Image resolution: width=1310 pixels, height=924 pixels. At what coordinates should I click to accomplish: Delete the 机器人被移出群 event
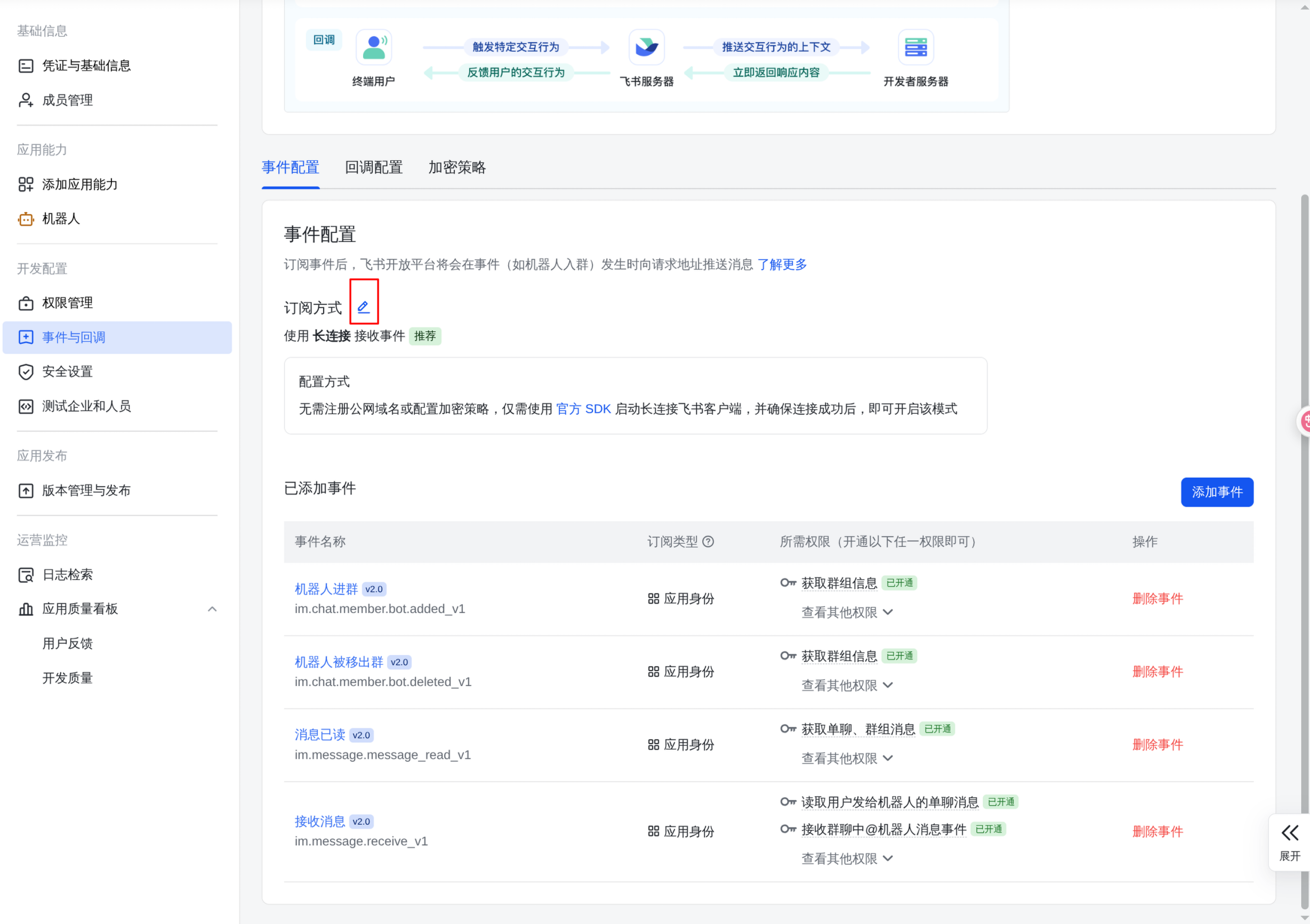click(1157, 671)
